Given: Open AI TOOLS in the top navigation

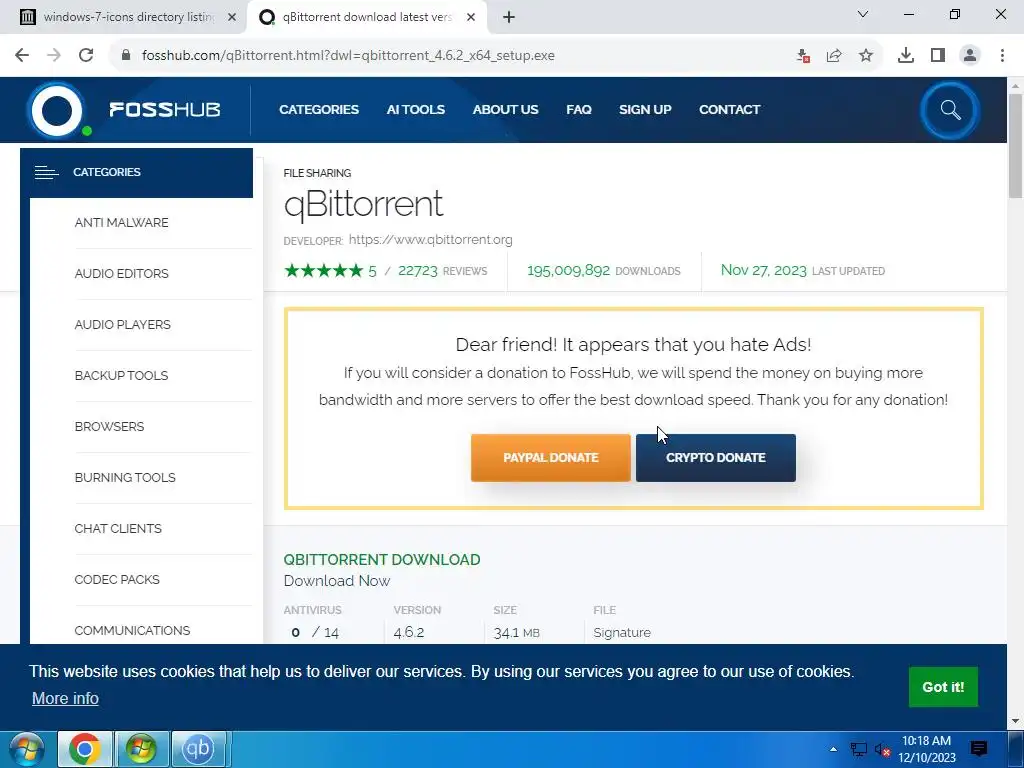Looking at the screenshot, I should [415, 110].
